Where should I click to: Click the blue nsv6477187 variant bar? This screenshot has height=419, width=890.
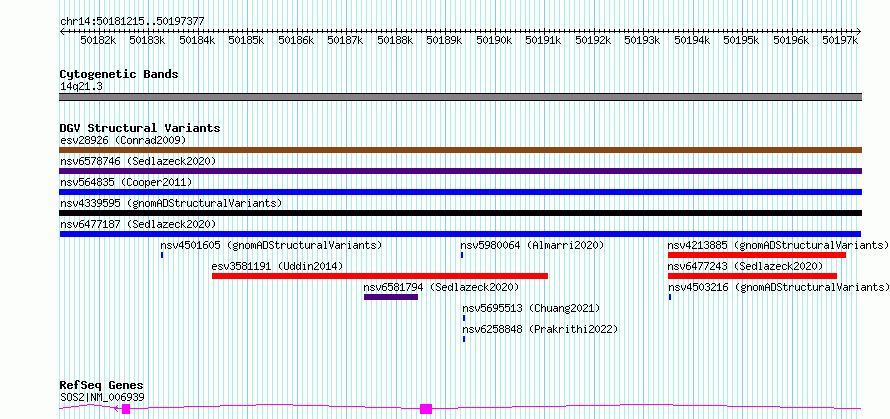(460, 234)
